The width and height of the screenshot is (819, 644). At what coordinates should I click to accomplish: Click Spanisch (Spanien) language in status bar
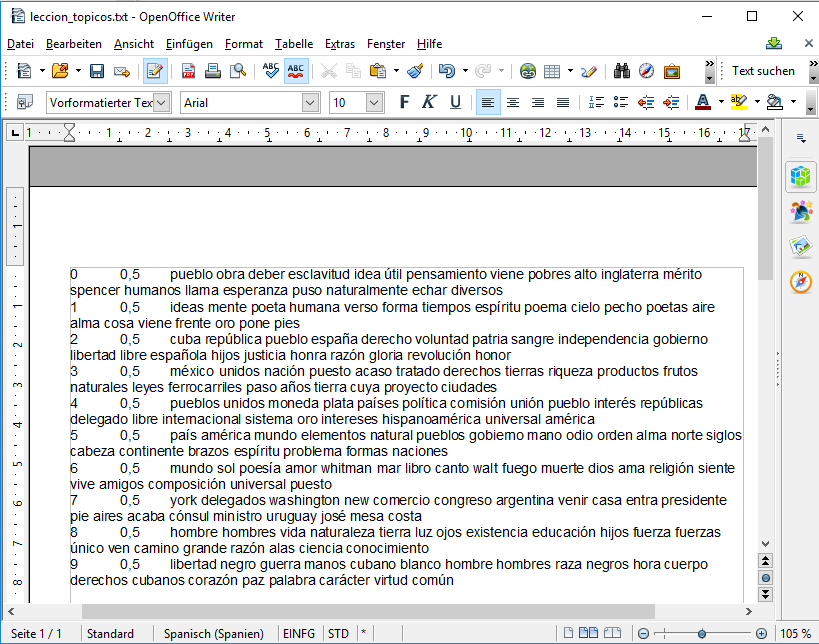click(x=213, y=634)
